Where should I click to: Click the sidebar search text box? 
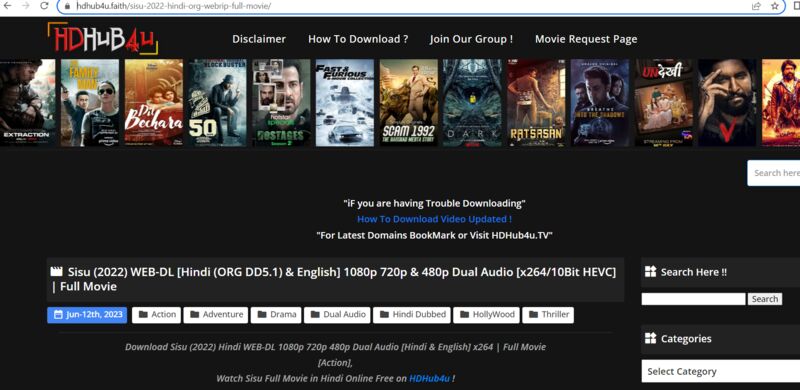[693, 299]
